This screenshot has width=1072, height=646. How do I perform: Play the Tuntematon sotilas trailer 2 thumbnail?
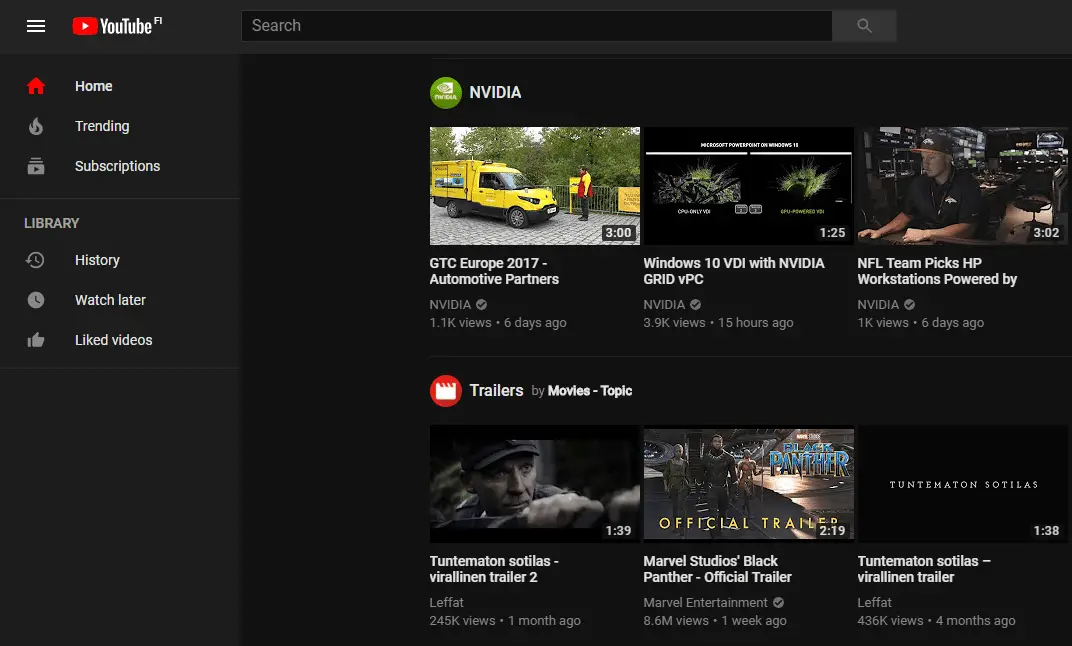535,484
